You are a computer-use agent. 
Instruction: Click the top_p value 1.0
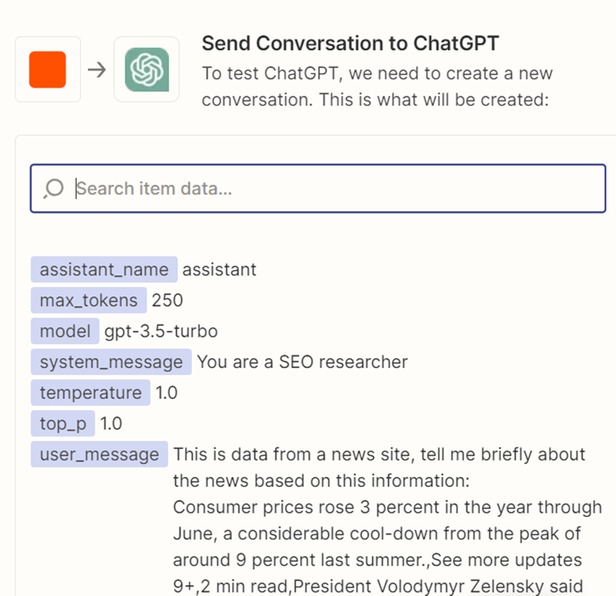tap(111, 424)
